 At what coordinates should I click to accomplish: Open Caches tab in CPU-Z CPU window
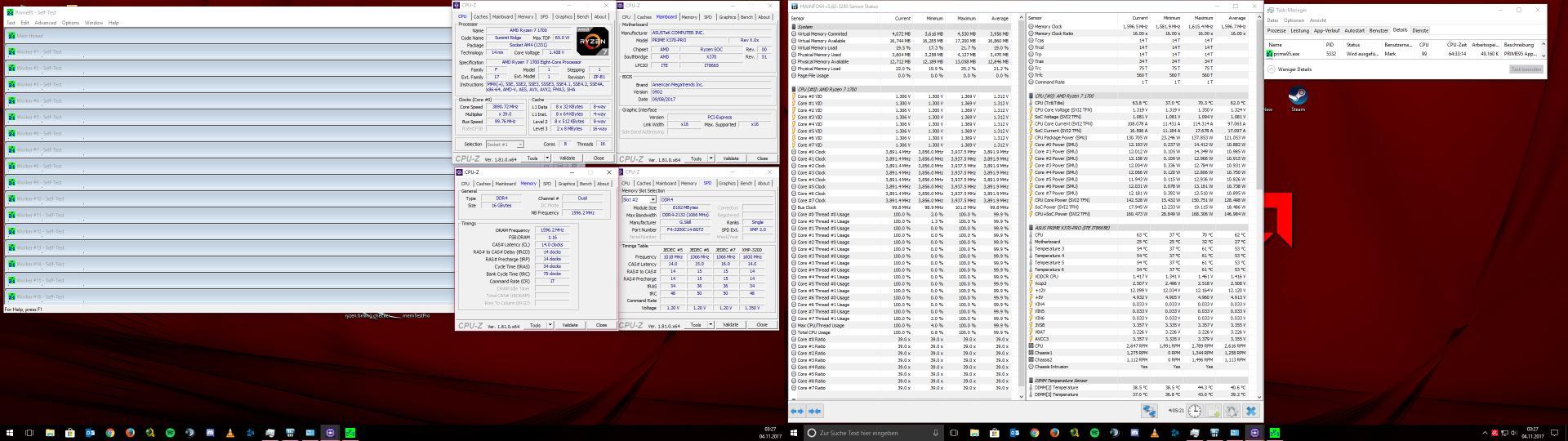[x=480, y=16]
